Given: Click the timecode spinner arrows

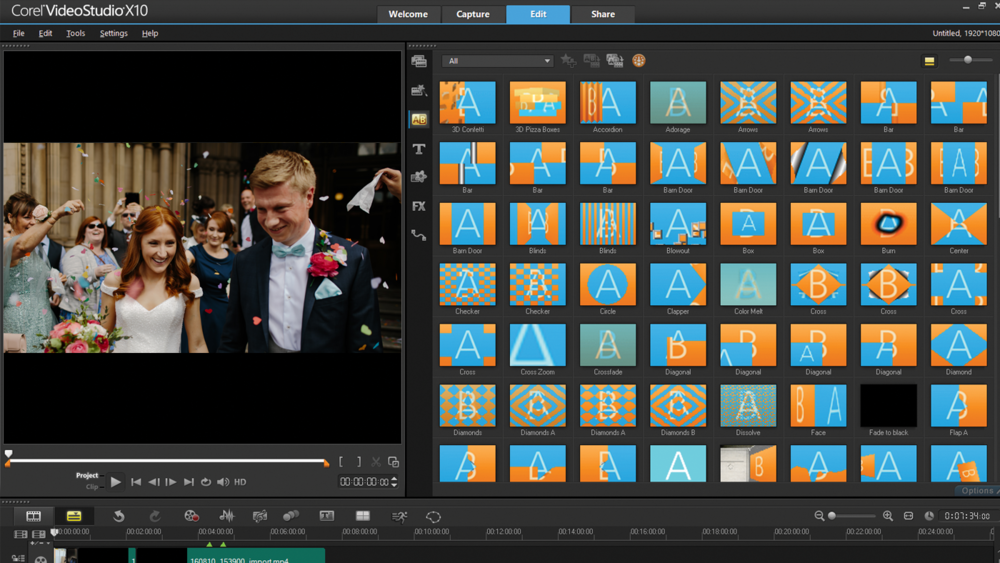Looking at the screenshot, I should [394, 482].
